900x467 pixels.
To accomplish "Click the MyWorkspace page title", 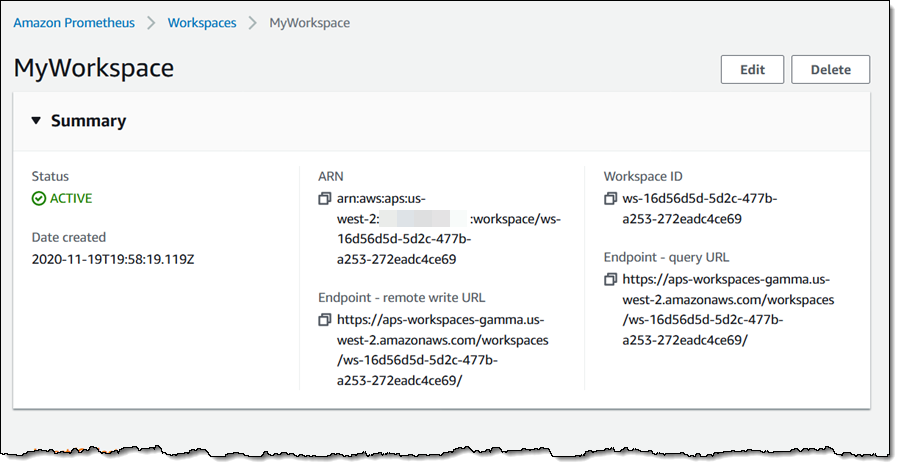I will (94, 68).
